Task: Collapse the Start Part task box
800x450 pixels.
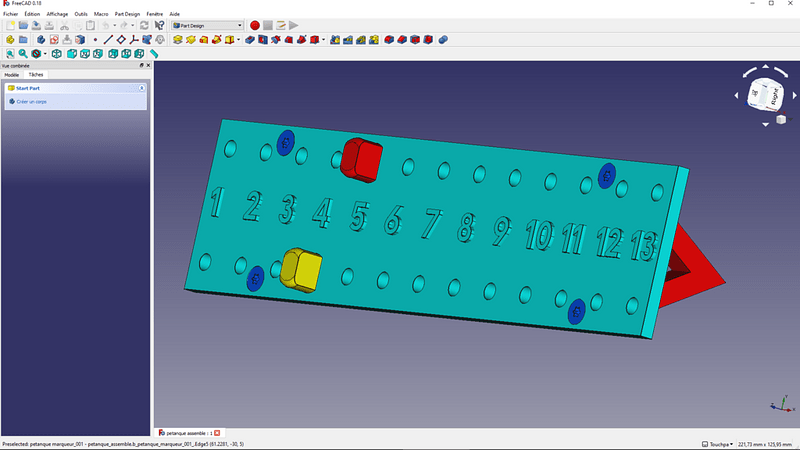Action: coord(142,88)
